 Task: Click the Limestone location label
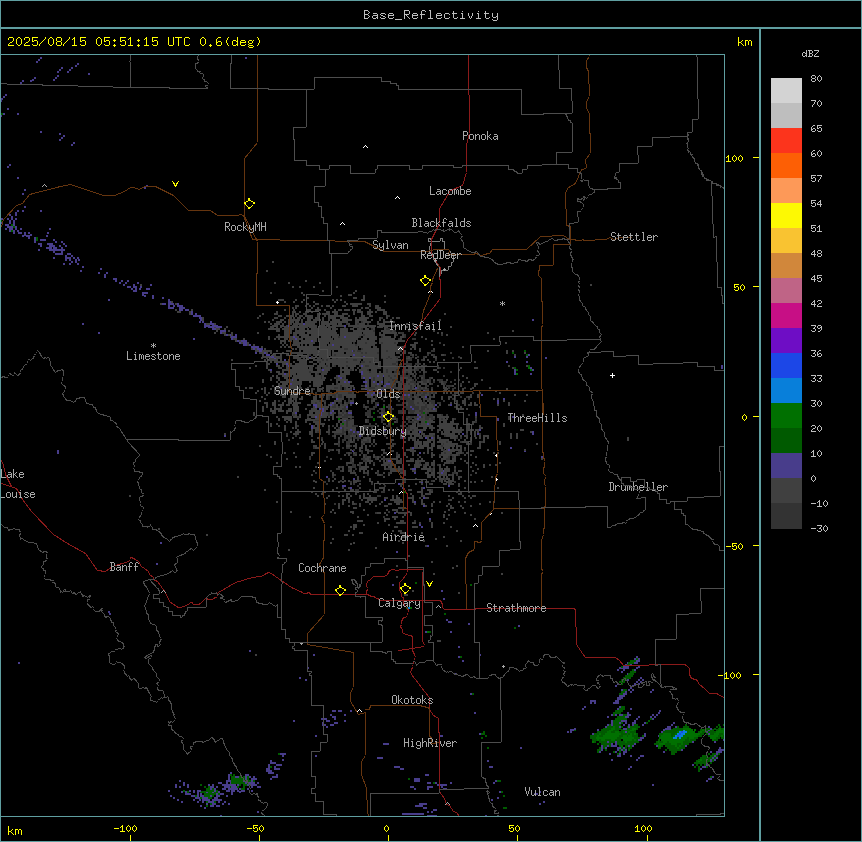153,356
